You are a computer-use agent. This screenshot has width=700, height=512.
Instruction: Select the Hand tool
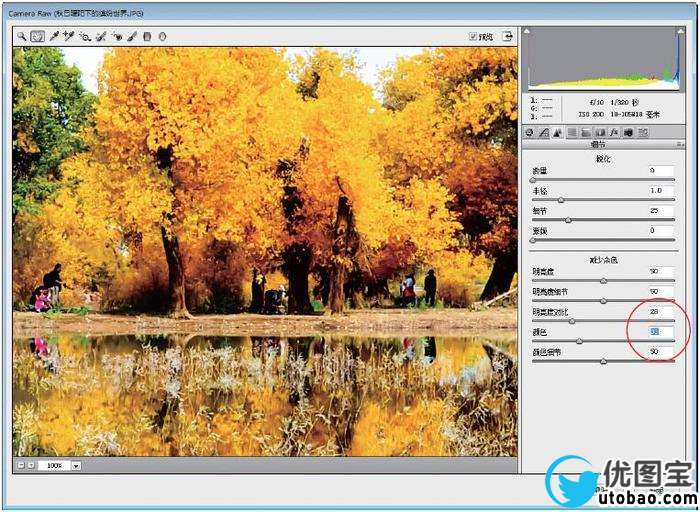(x=38, y=37)
